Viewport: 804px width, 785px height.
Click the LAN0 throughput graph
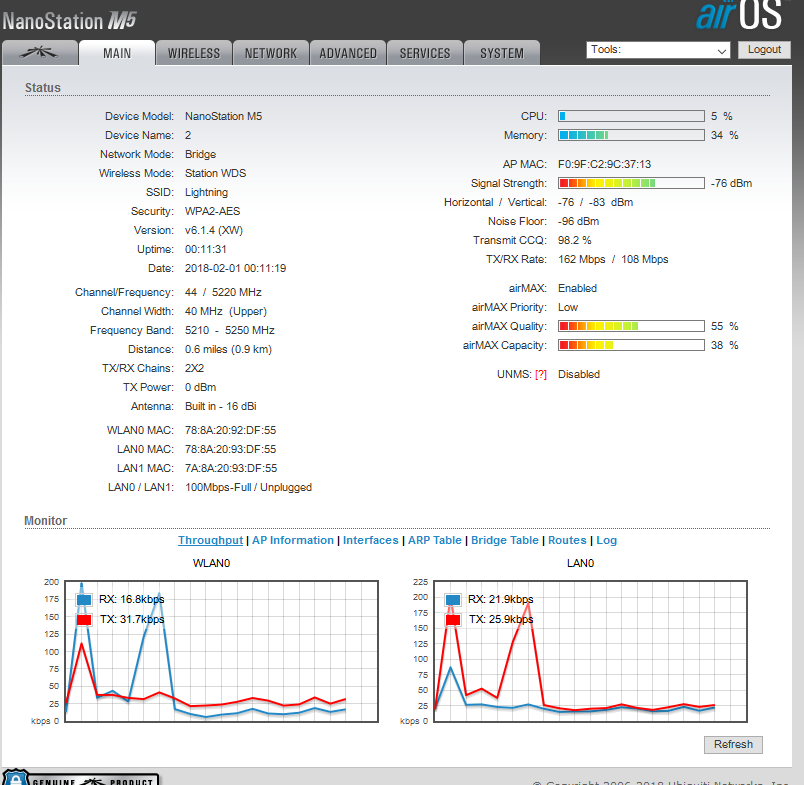590,651
